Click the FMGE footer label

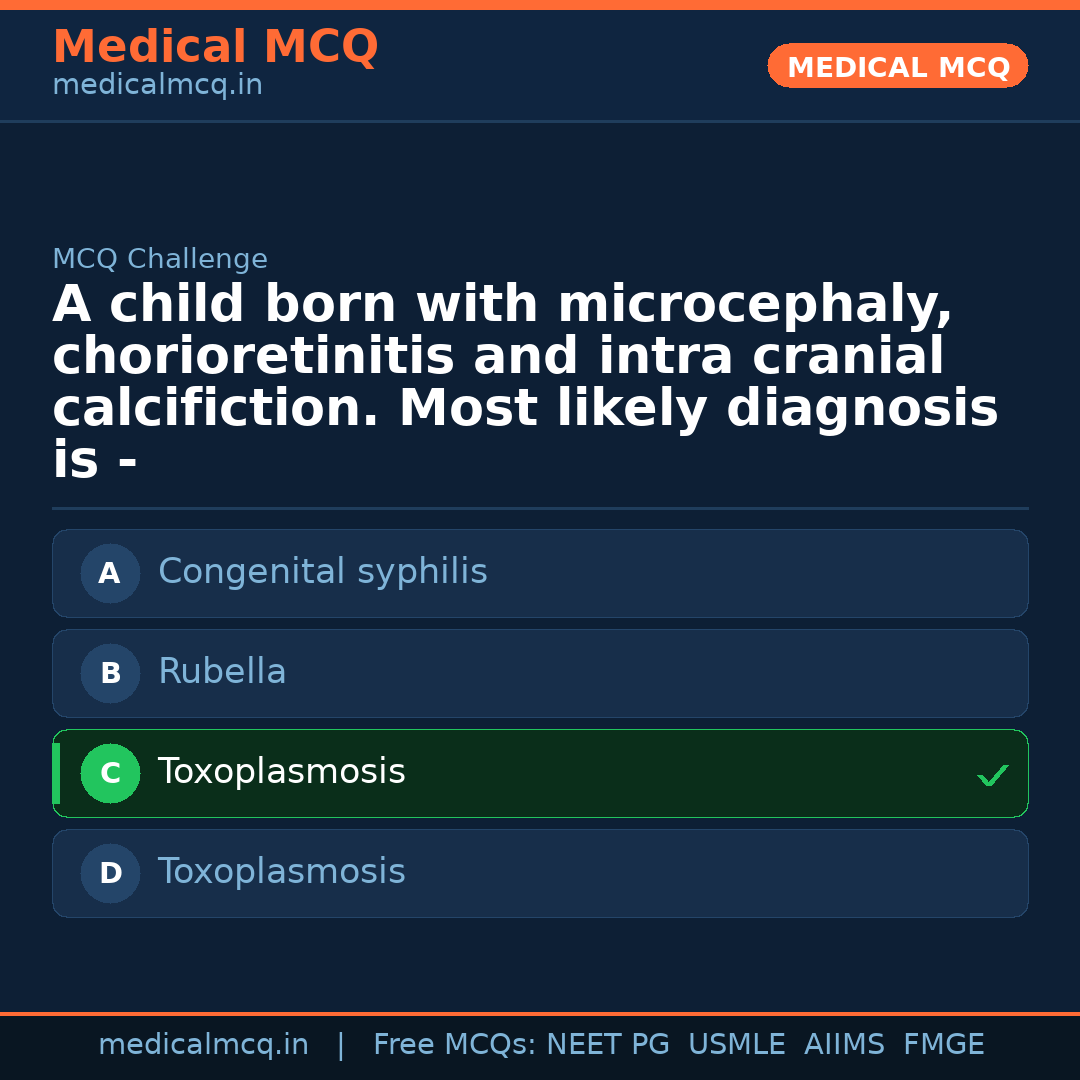click(x=943, y=1043)
